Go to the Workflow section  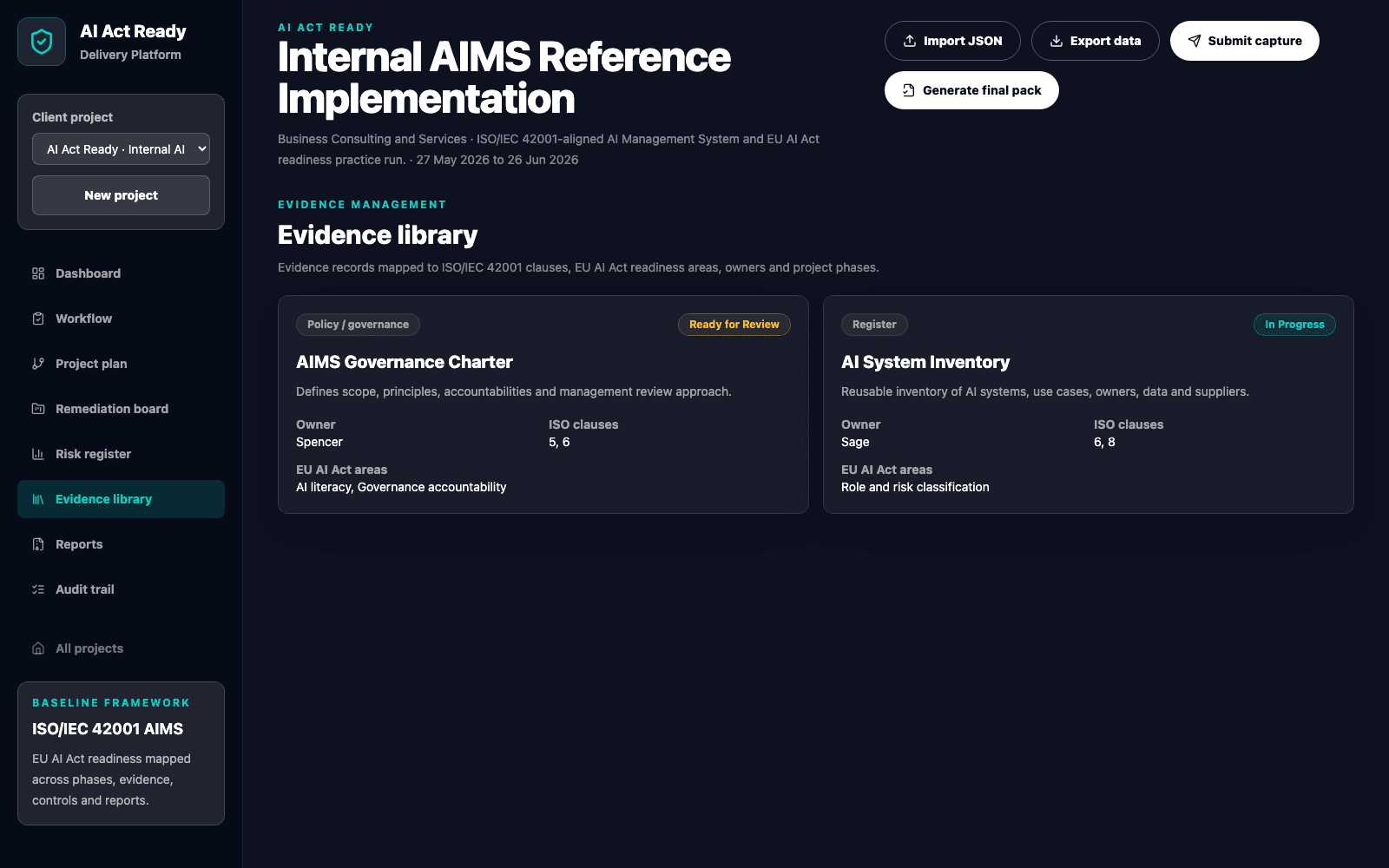[x=121, y=319]
